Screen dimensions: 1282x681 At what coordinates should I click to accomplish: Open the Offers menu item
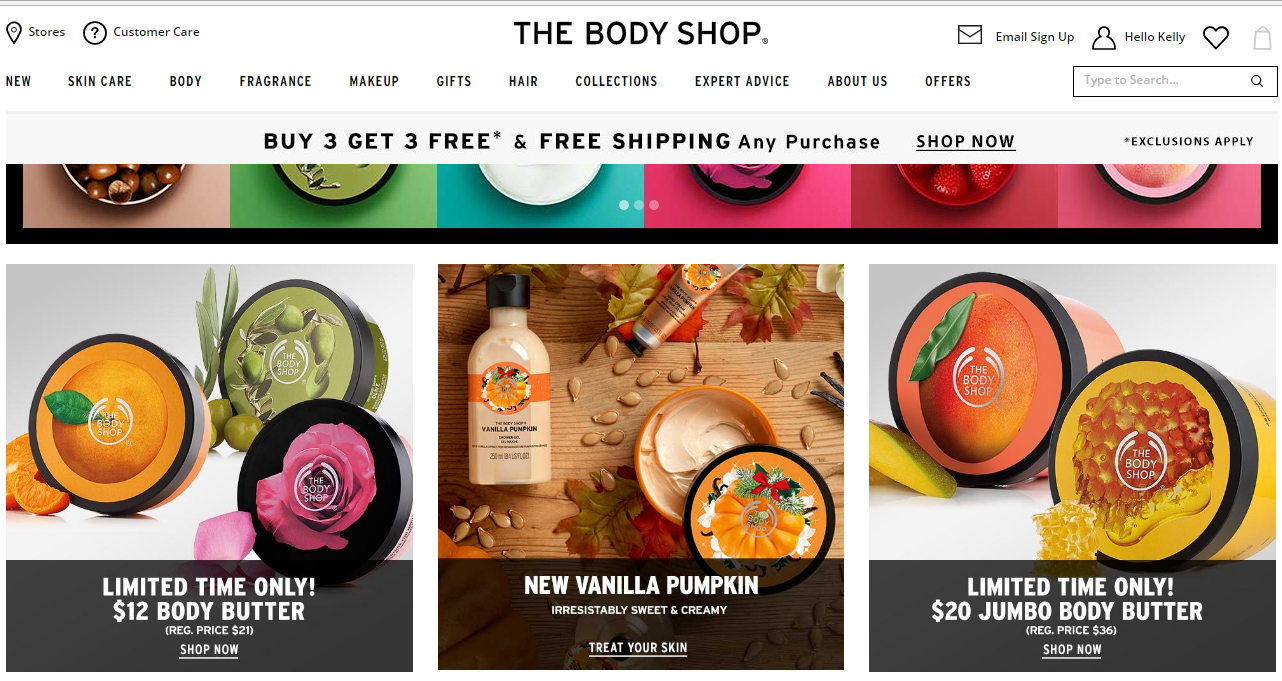click(x=948, y=81)
